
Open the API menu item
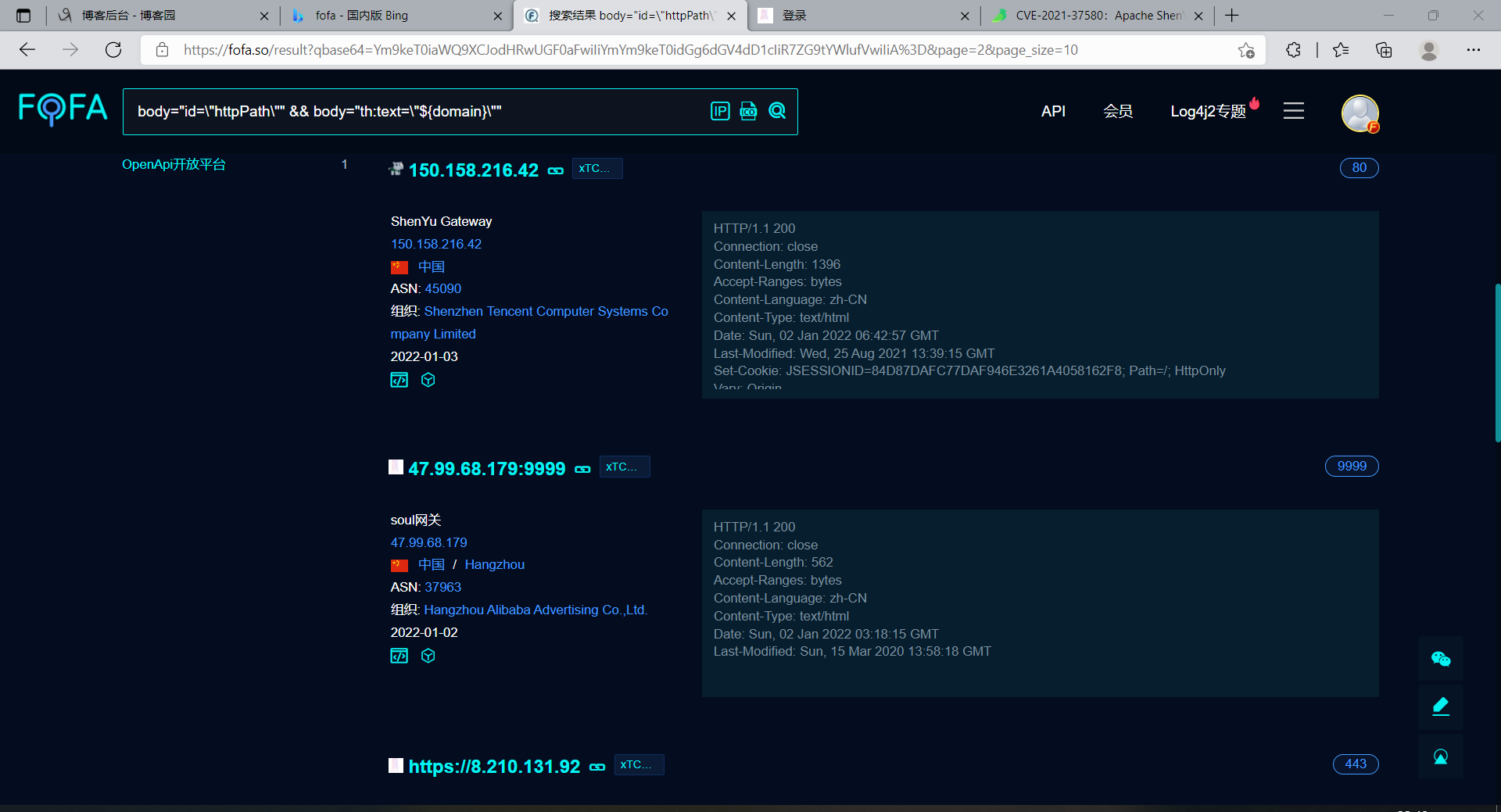coord(1053,111)
